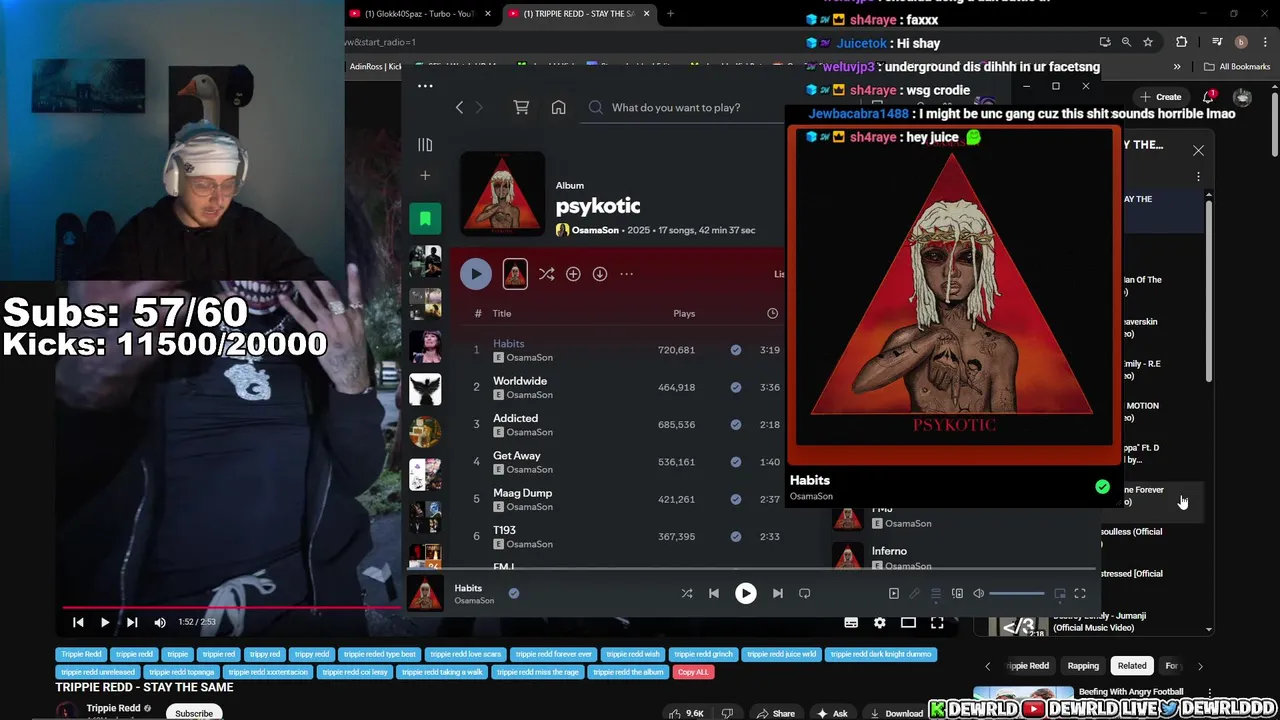
Task: Open Connect to a device
Action: pyautogui.click(x=957, y=594)
